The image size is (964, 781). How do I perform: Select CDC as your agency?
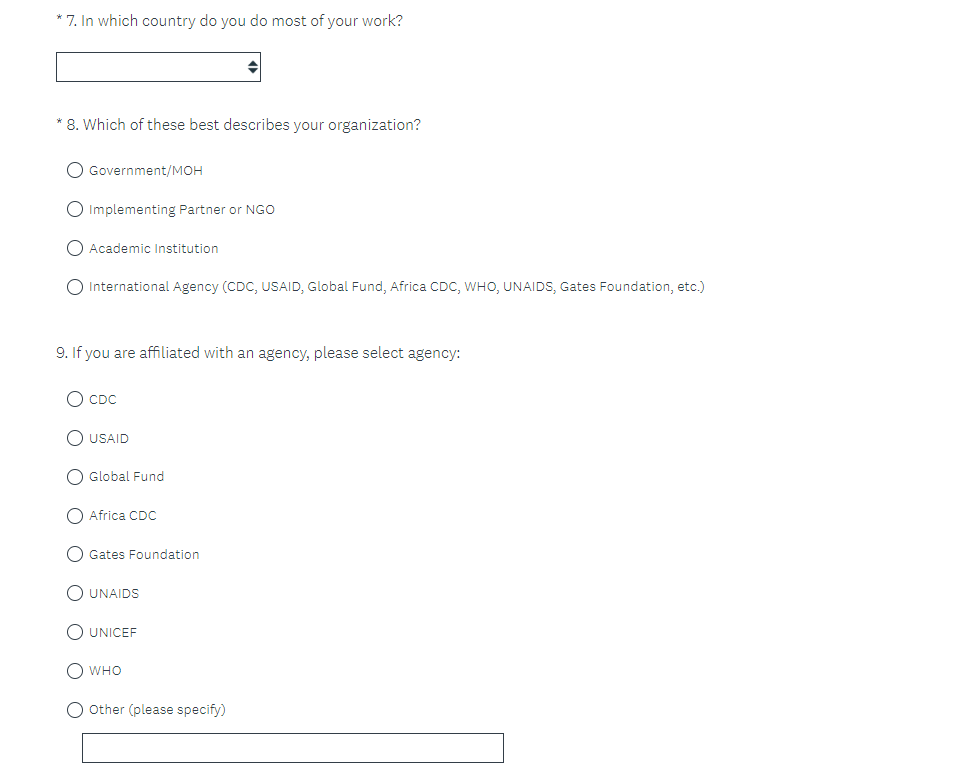pos(75,399)
